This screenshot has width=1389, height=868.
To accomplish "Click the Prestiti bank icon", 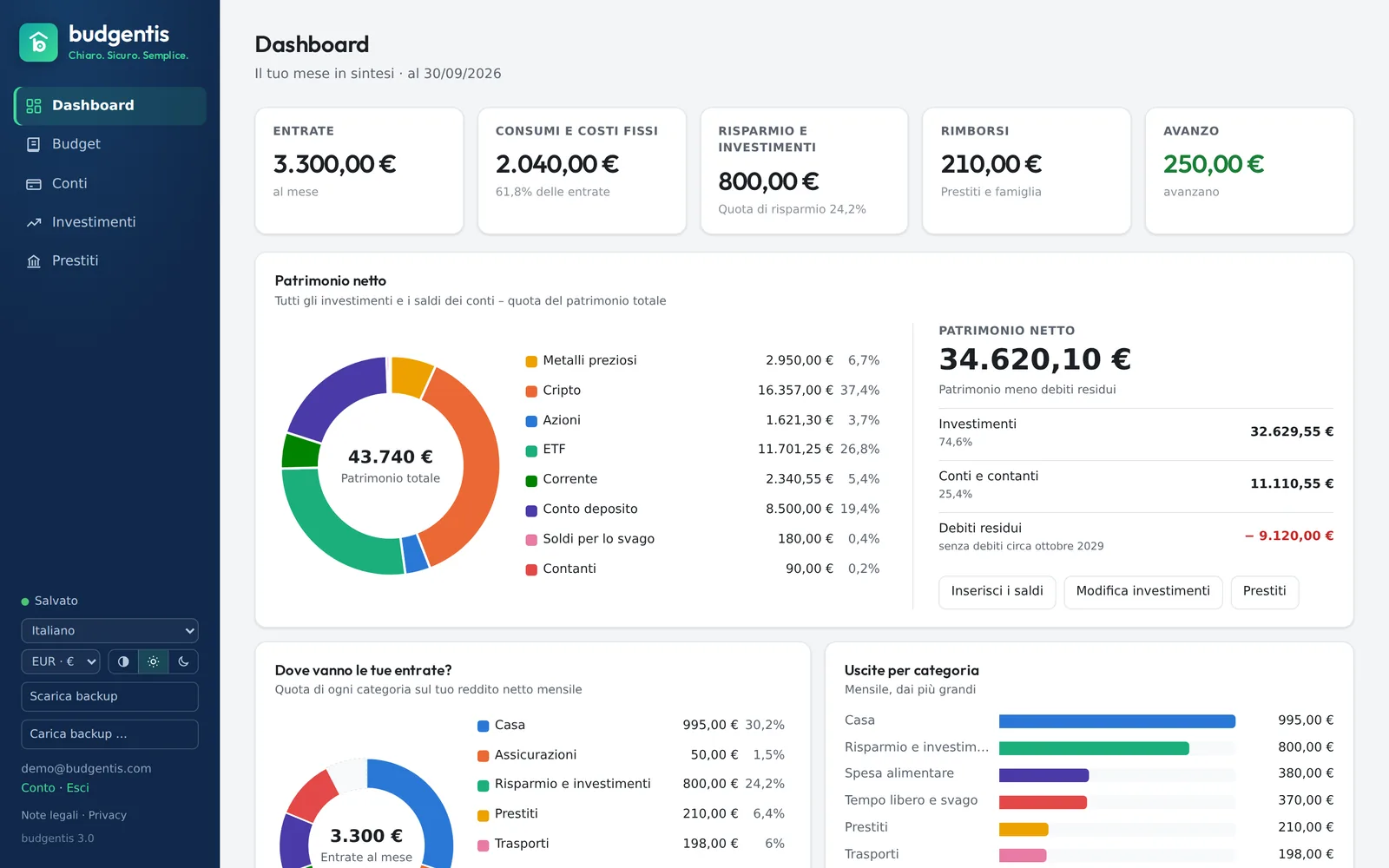I will (x=34, y=261).
